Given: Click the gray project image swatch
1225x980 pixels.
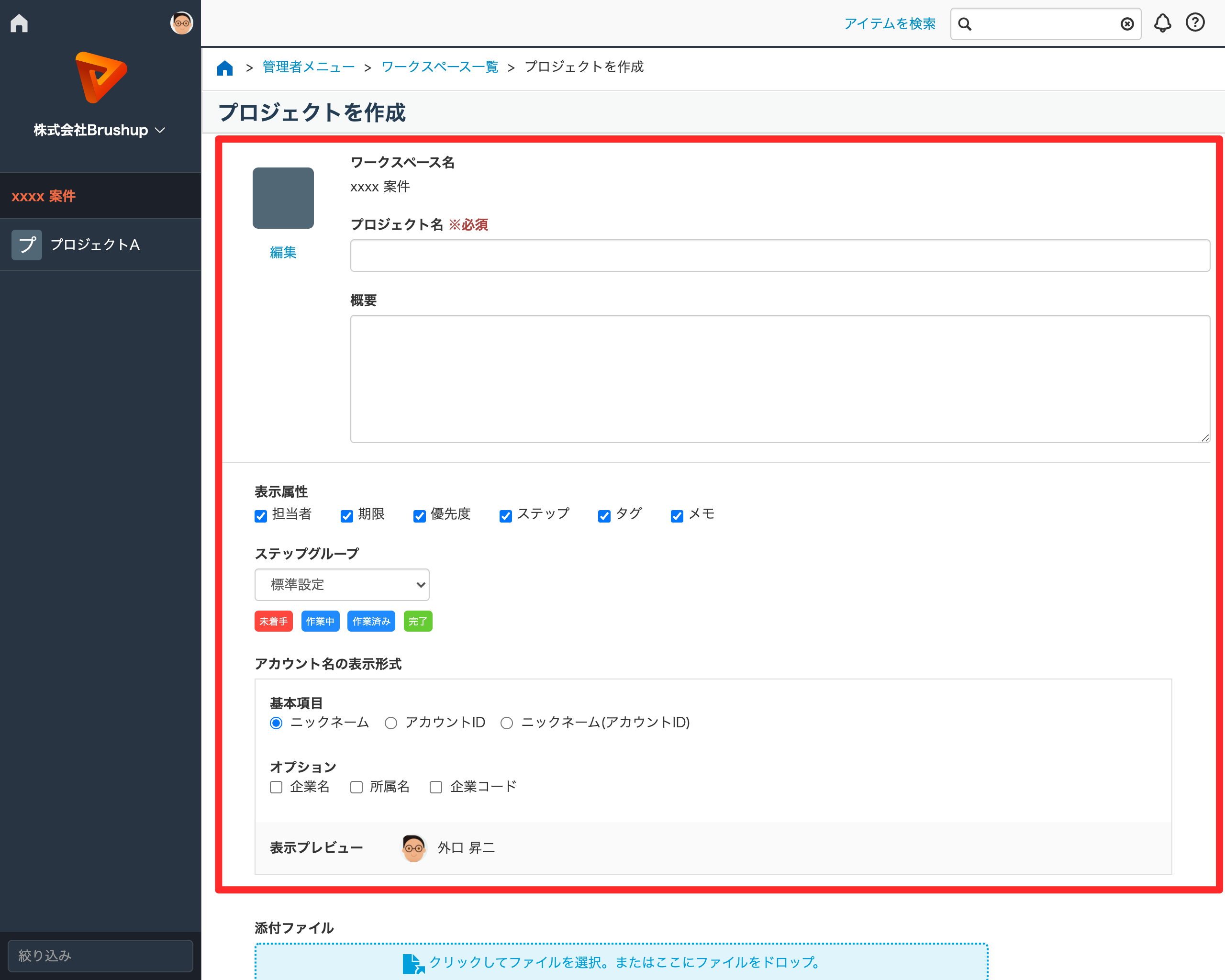Looking at the screenshot, I should point(283,198).
